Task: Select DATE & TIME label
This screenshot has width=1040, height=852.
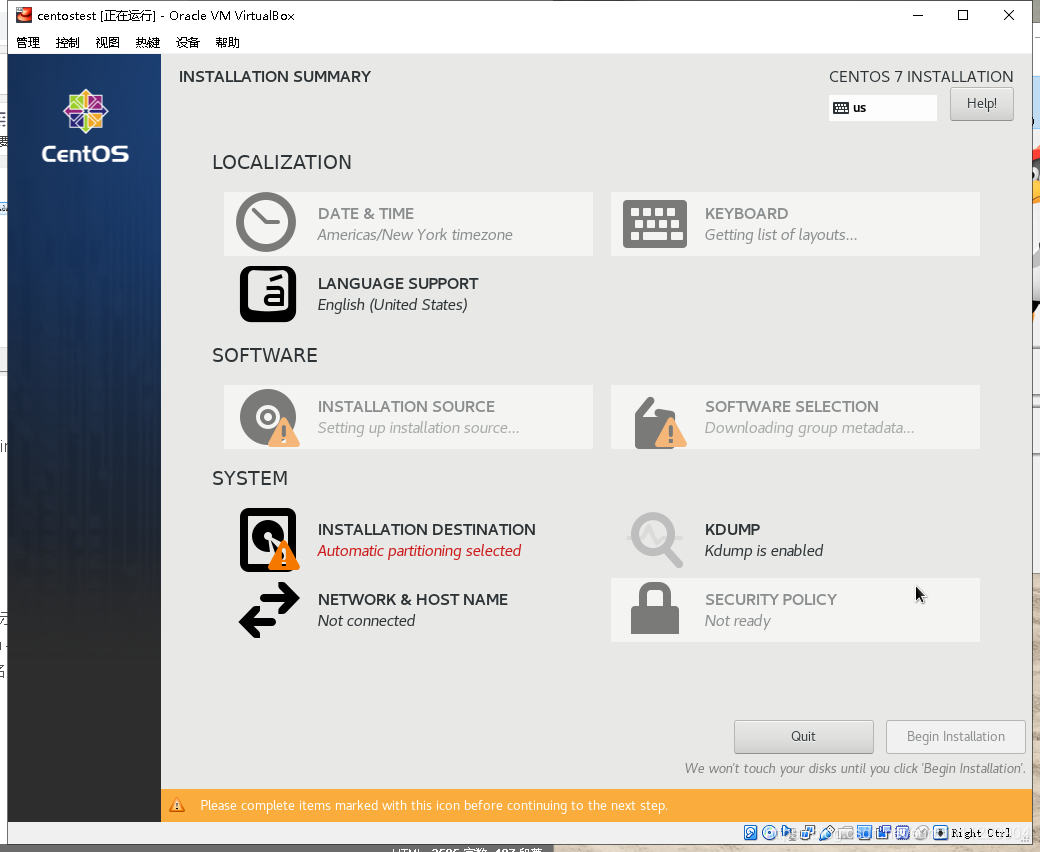Action: (x=365, y=213)
